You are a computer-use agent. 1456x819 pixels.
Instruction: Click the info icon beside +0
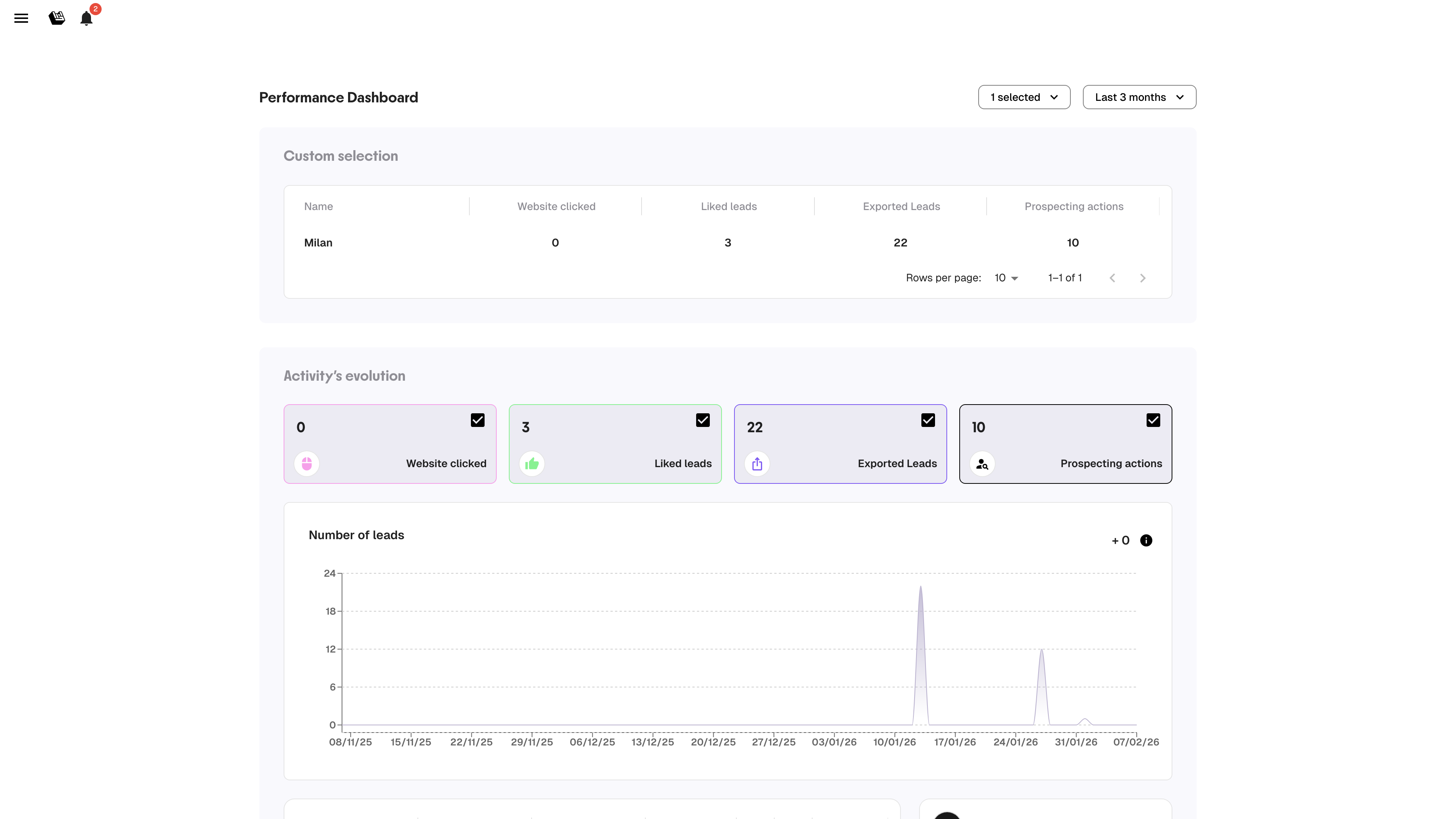(1146, 540)
